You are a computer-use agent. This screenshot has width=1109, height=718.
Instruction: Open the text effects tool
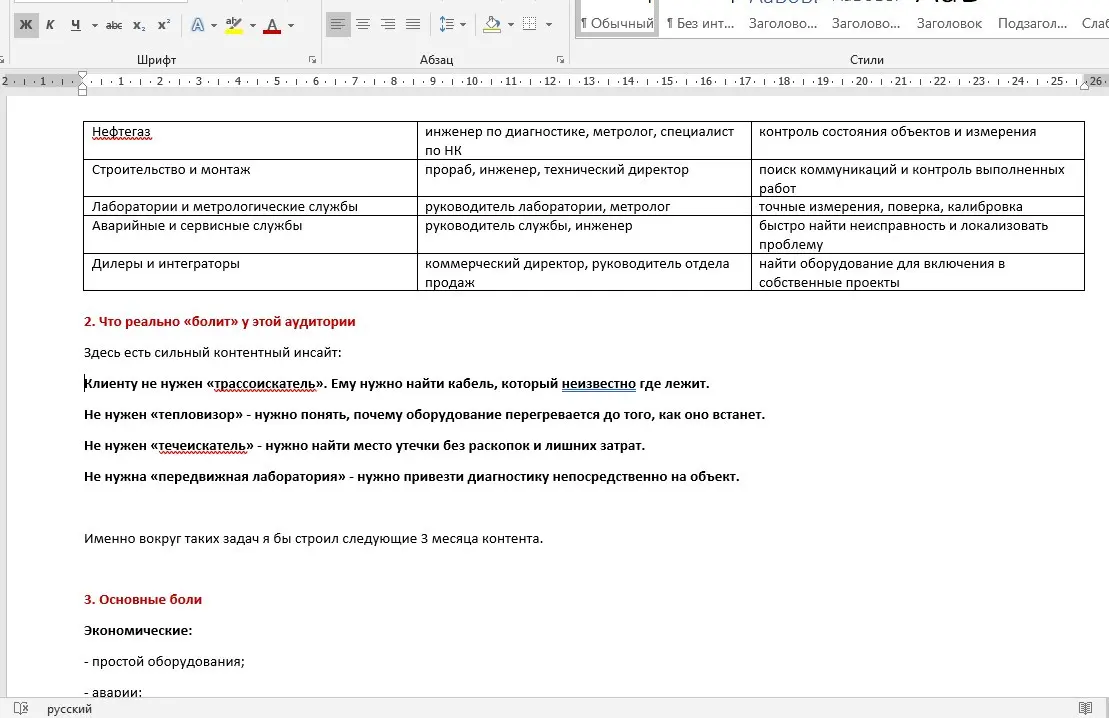point(198,25)
